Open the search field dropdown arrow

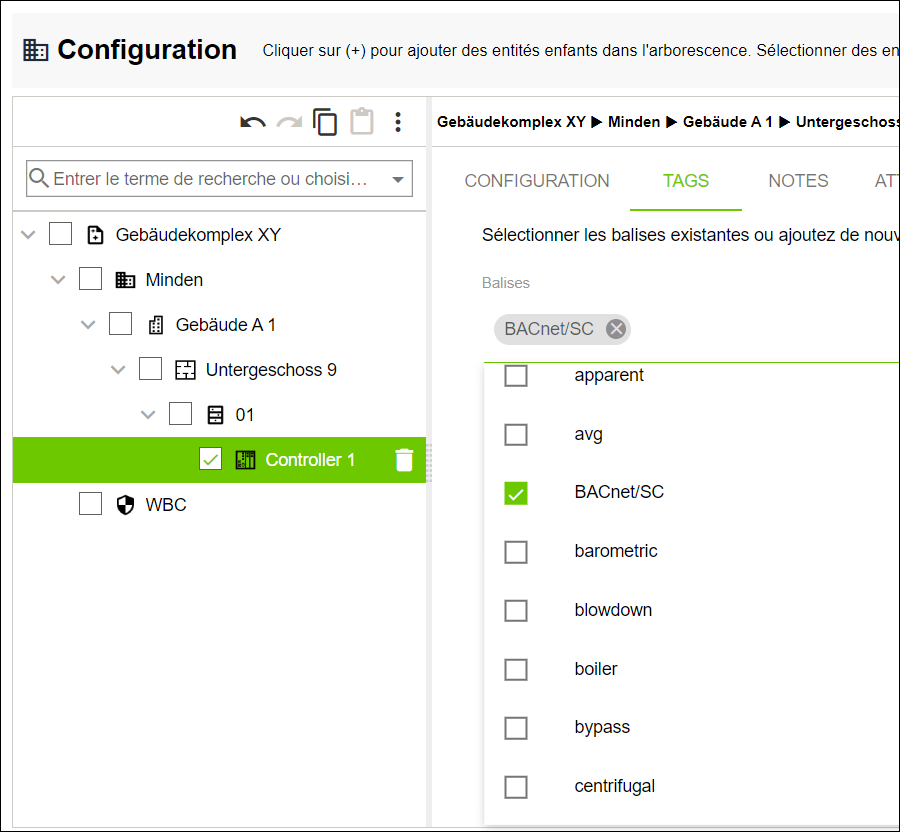click(398, 180)
